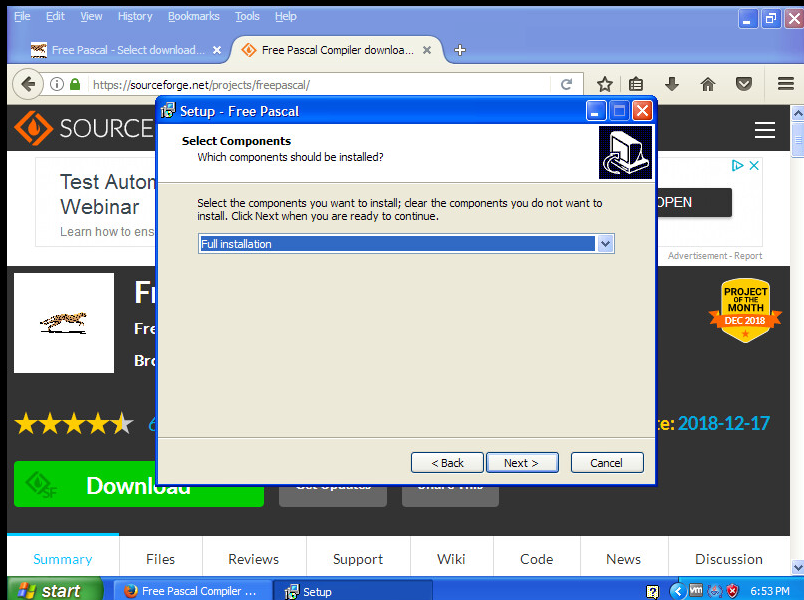Click scrollbar down arrow of web page
This screenshot has height=600, width=804.
click(797, 567)
